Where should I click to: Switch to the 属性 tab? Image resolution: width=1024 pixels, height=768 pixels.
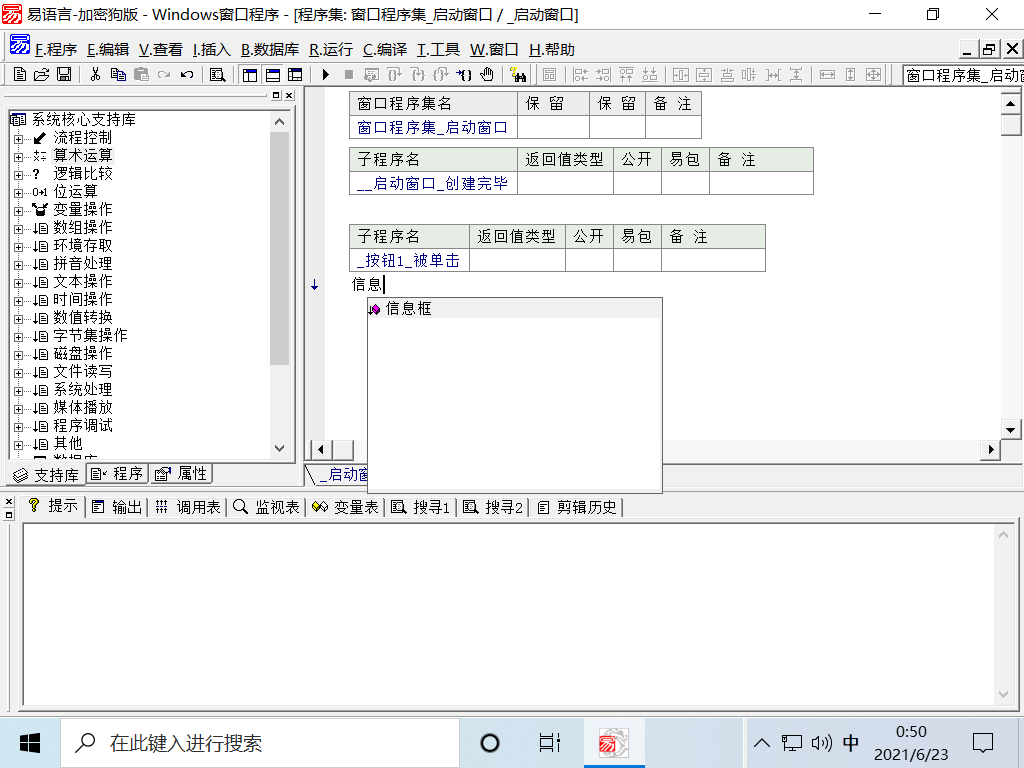(182, 473)
